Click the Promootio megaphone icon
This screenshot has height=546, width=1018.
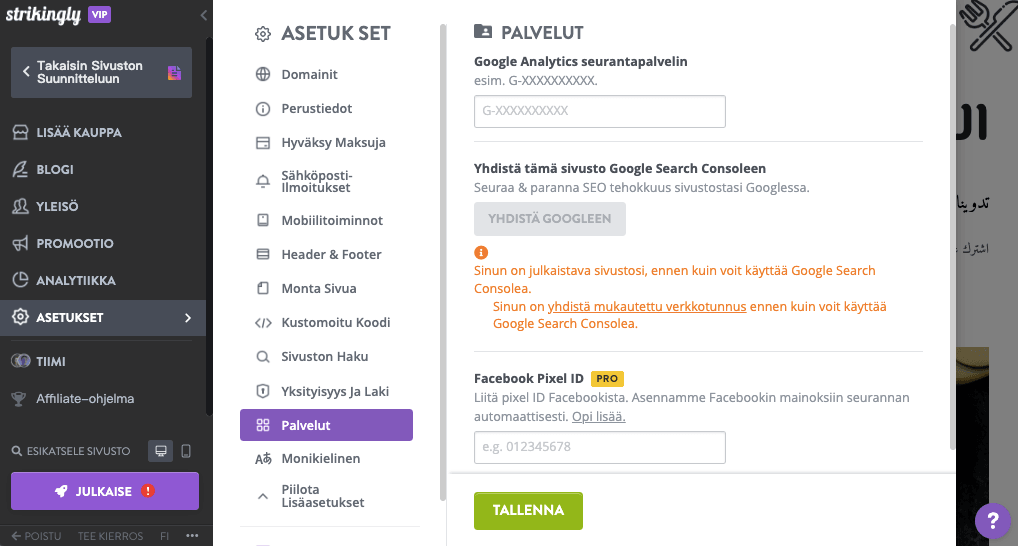[x=19, y=243]
